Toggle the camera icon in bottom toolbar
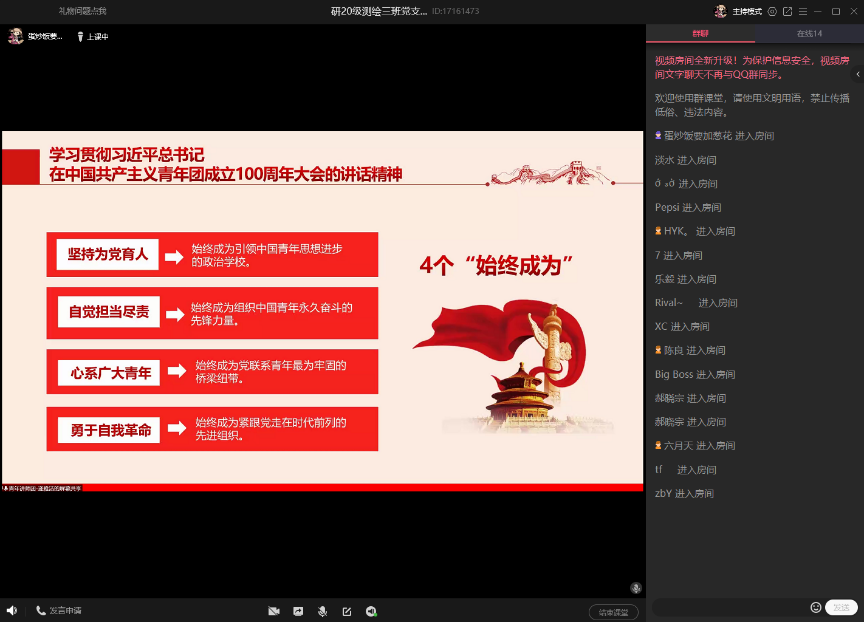The width and height of the screenshot is (864, 622). 273,611
